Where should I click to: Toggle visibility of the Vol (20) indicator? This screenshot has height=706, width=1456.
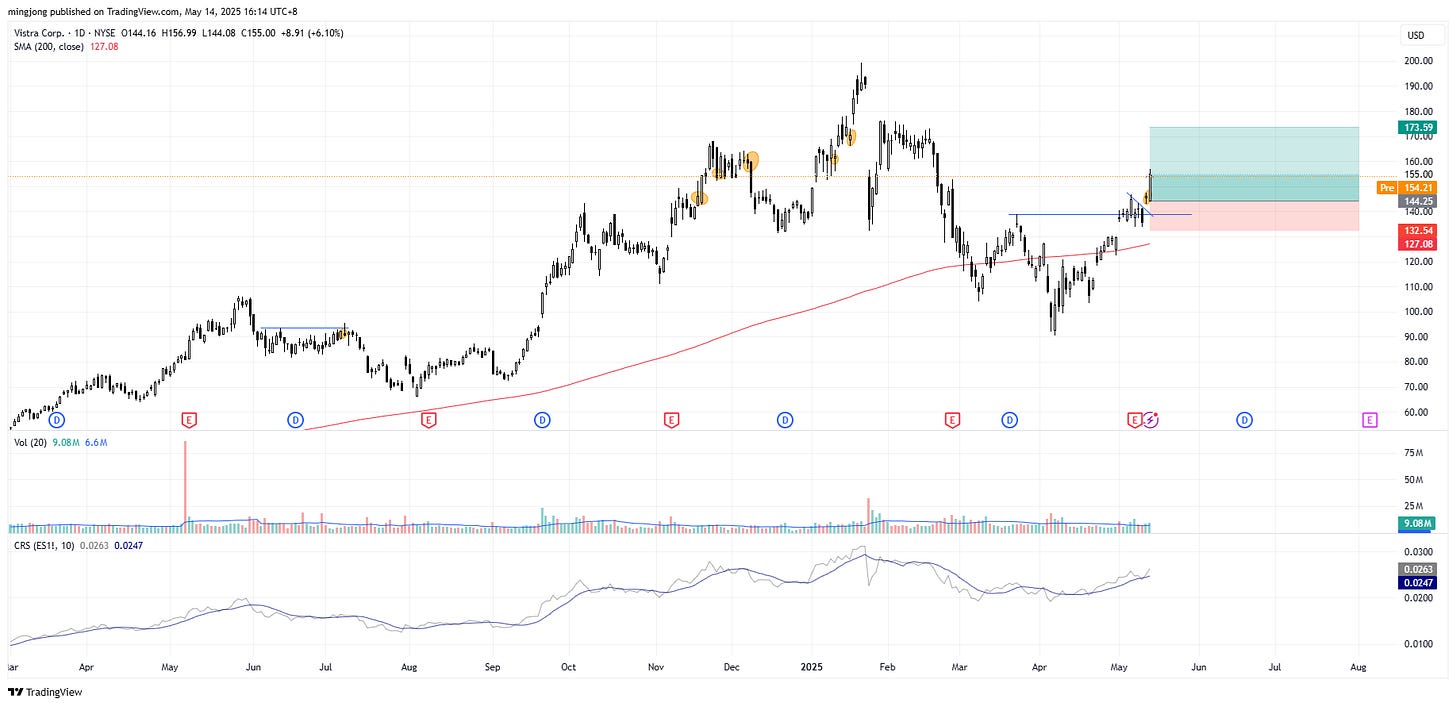(30, 441)
